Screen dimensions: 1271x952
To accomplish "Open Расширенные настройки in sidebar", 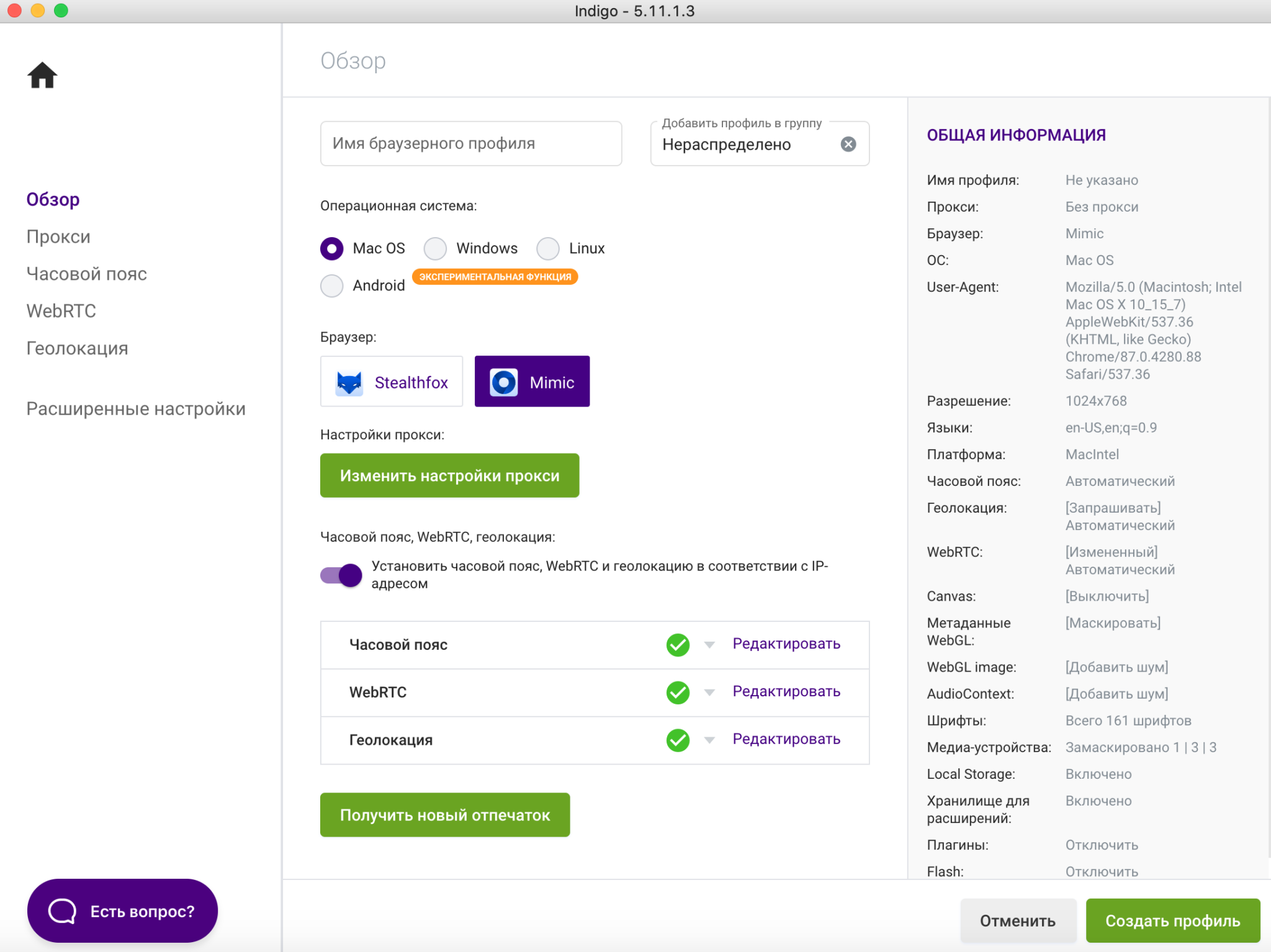I will pyautogui.click(x=136, y=409).
